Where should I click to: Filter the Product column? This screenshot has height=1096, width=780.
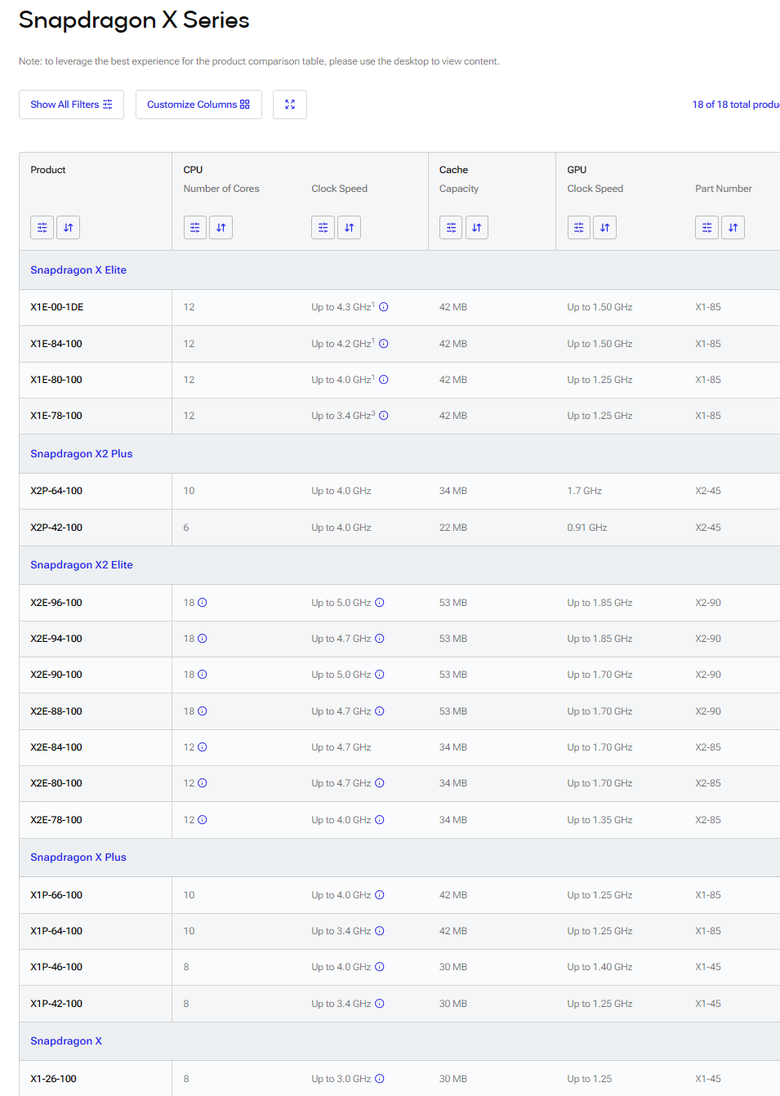[x=42, y=227]
